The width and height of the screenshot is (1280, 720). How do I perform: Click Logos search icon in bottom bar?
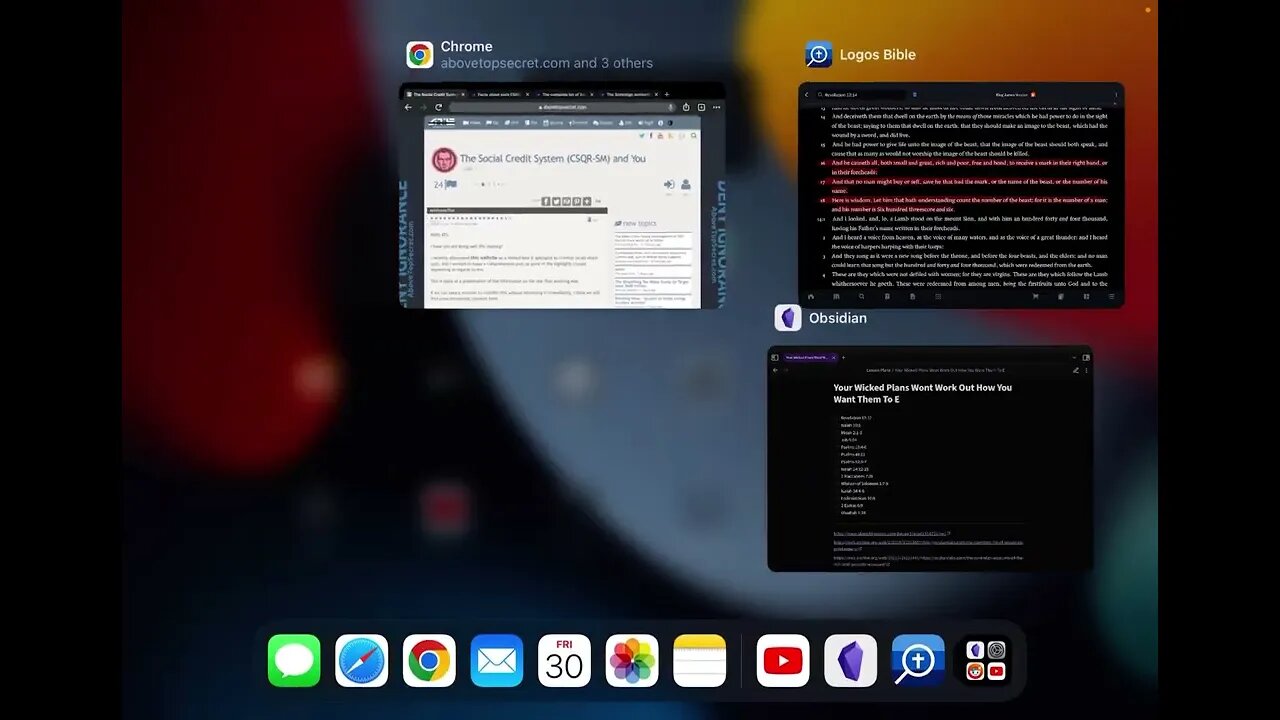[861, 297]
